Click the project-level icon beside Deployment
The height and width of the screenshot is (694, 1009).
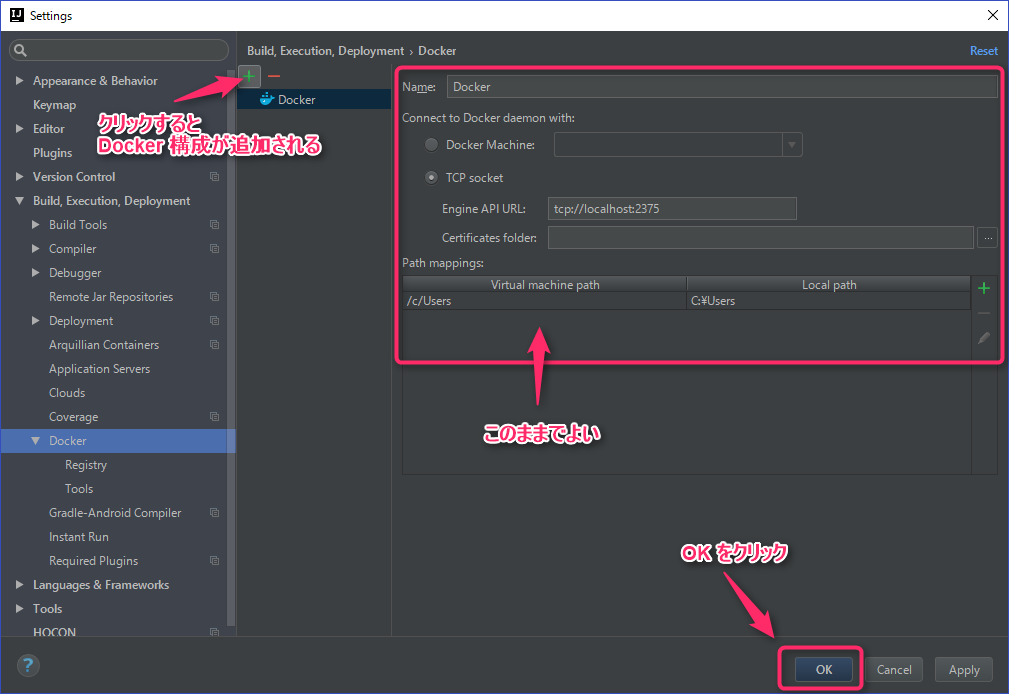click(x=214, y=321)
